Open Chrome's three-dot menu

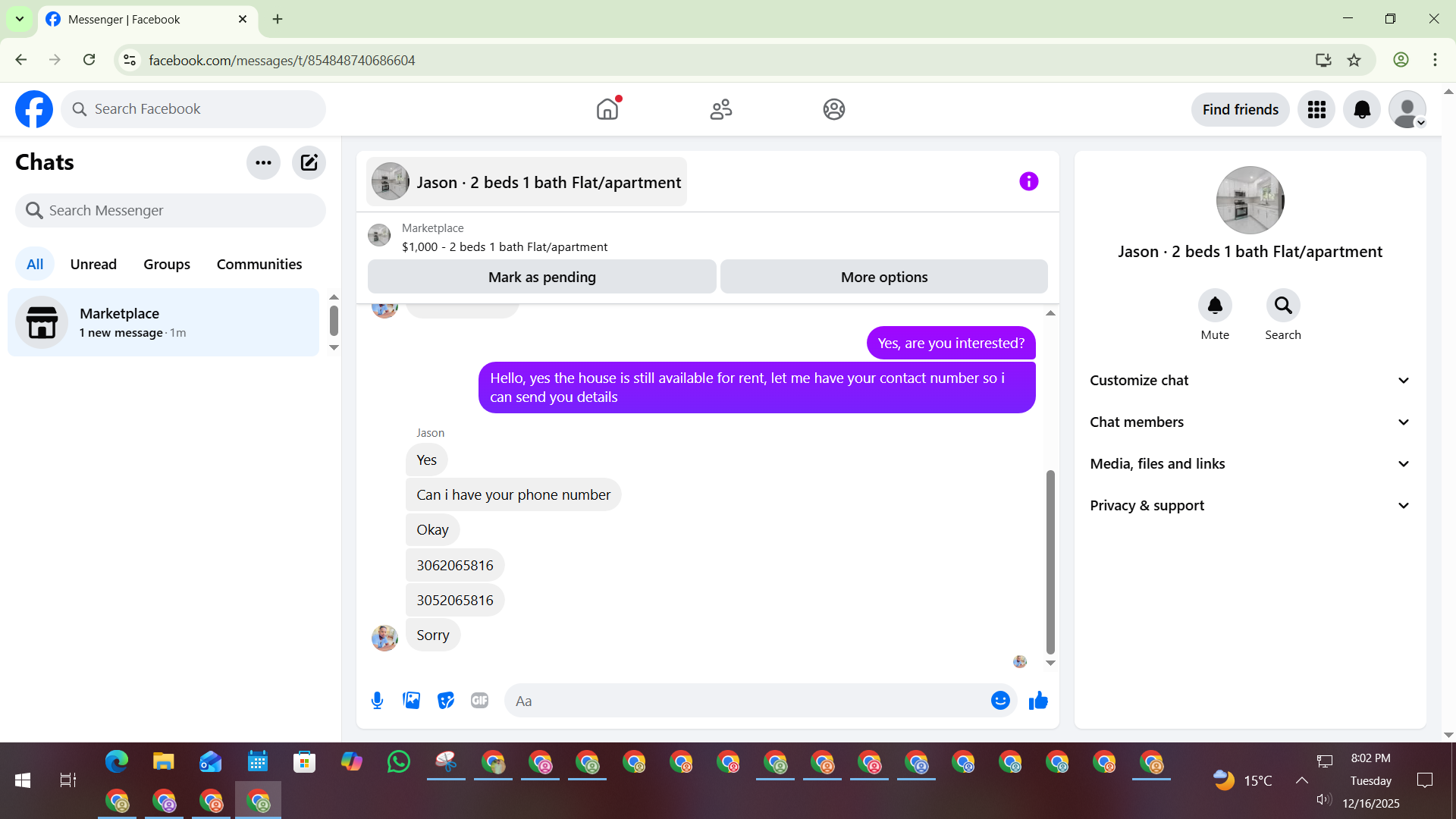pos(1435,60)
